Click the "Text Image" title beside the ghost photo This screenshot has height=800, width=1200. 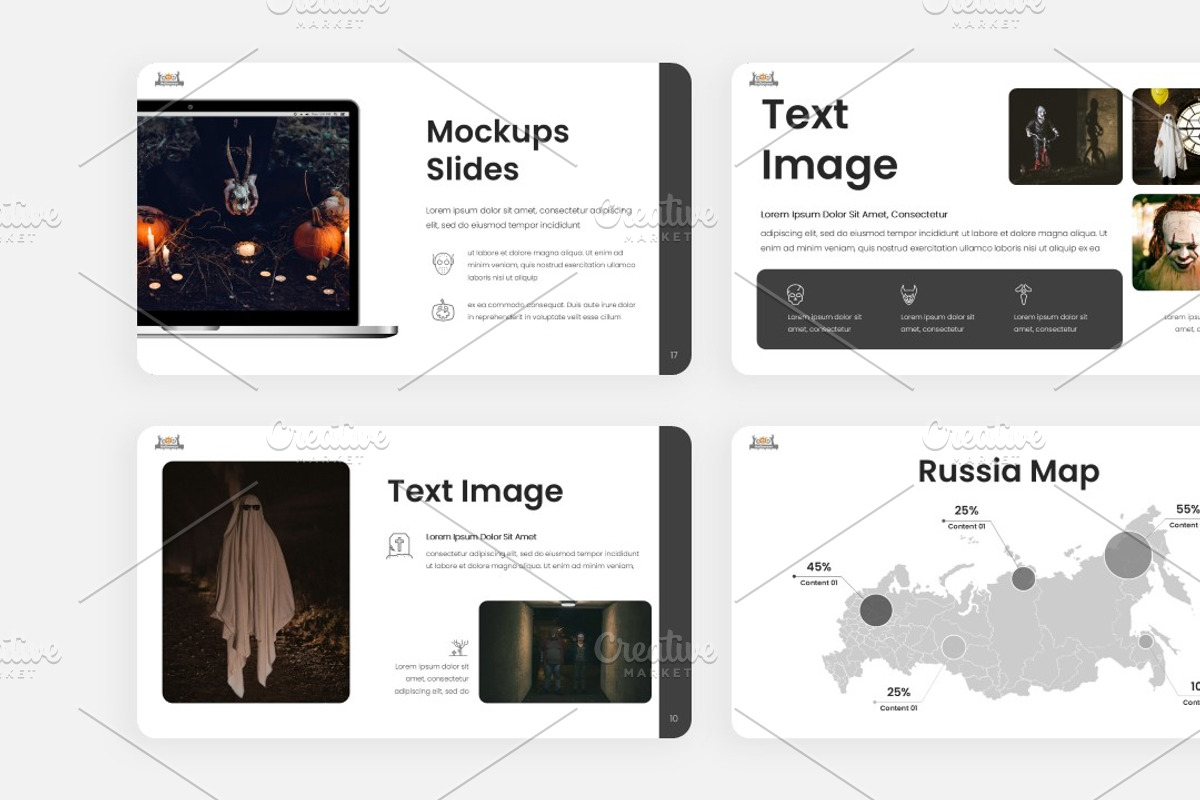475,491
